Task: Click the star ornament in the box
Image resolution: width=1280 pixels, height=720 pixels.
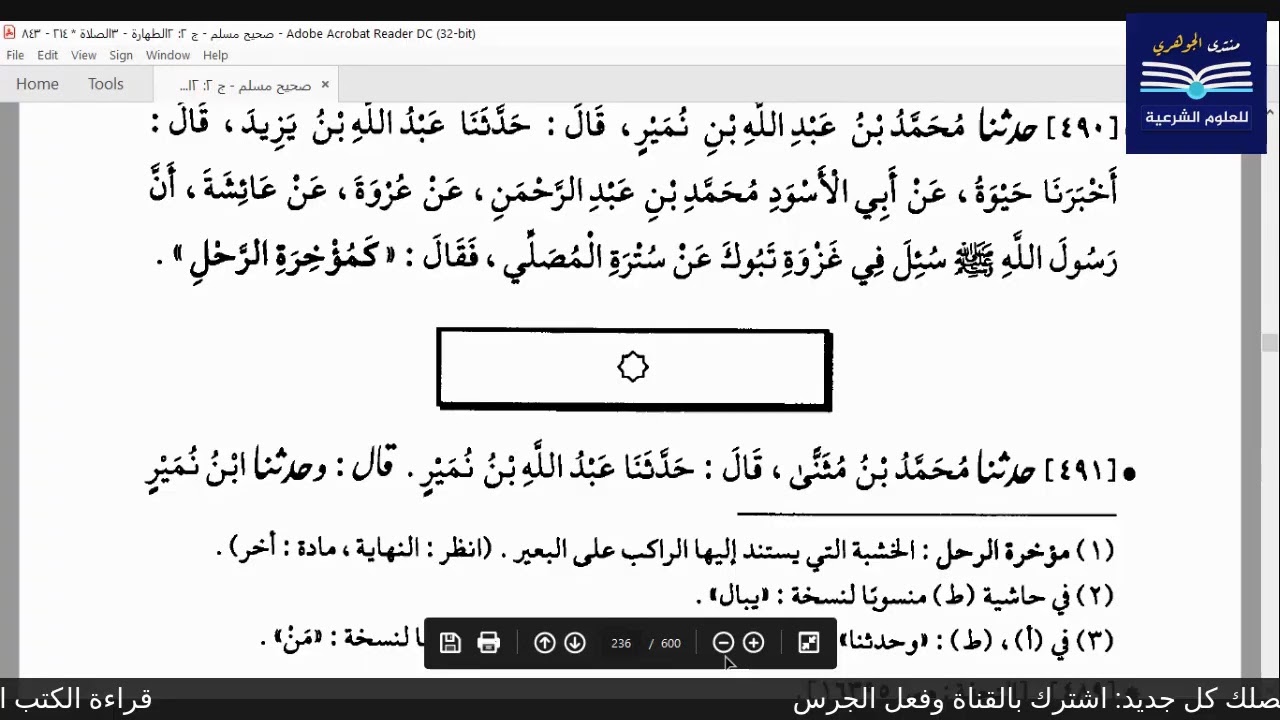Action: (633, 368)
